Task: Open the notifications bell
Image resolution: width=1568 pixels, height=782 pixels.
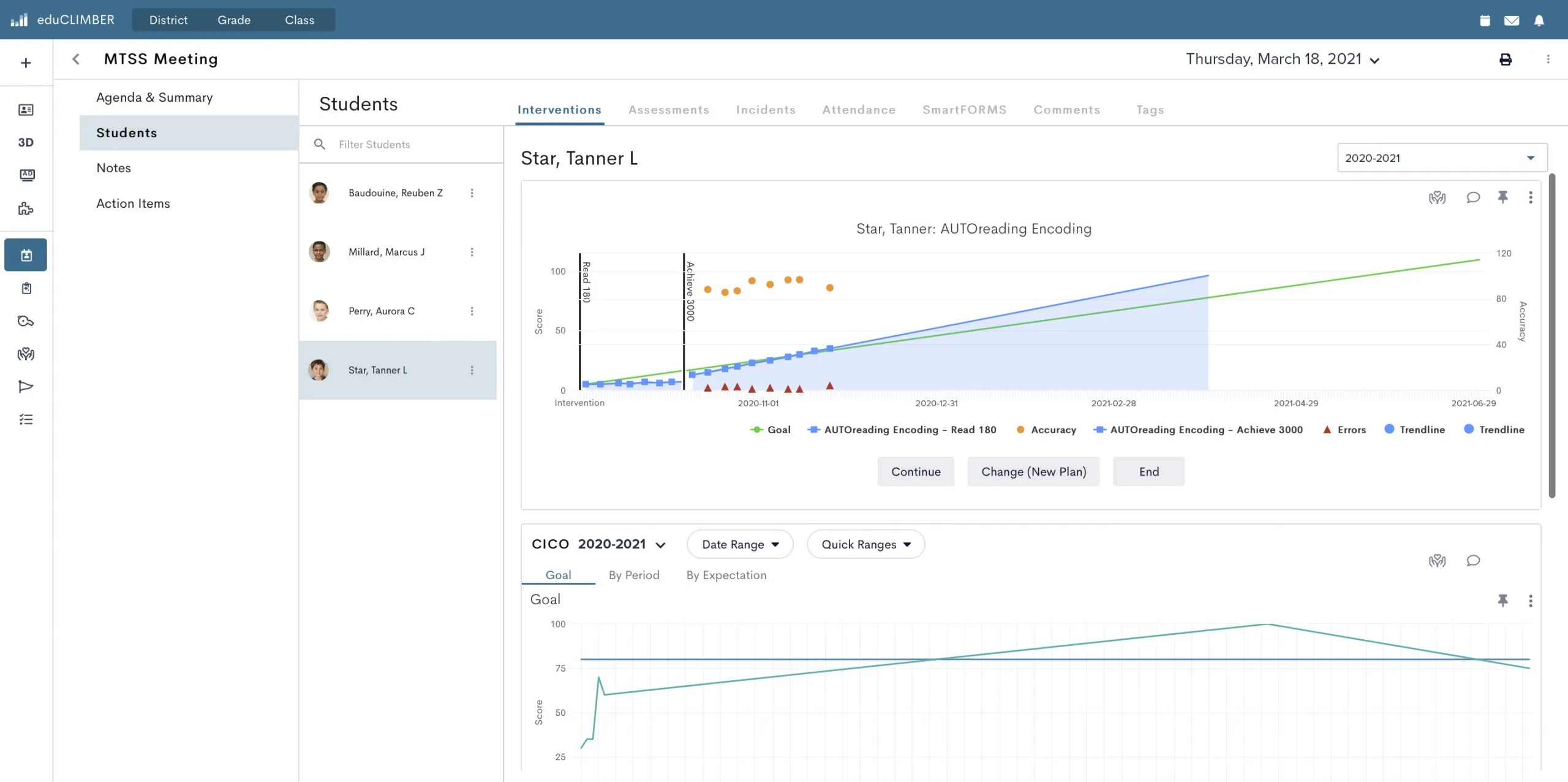Action: [x=1539, y=20]
